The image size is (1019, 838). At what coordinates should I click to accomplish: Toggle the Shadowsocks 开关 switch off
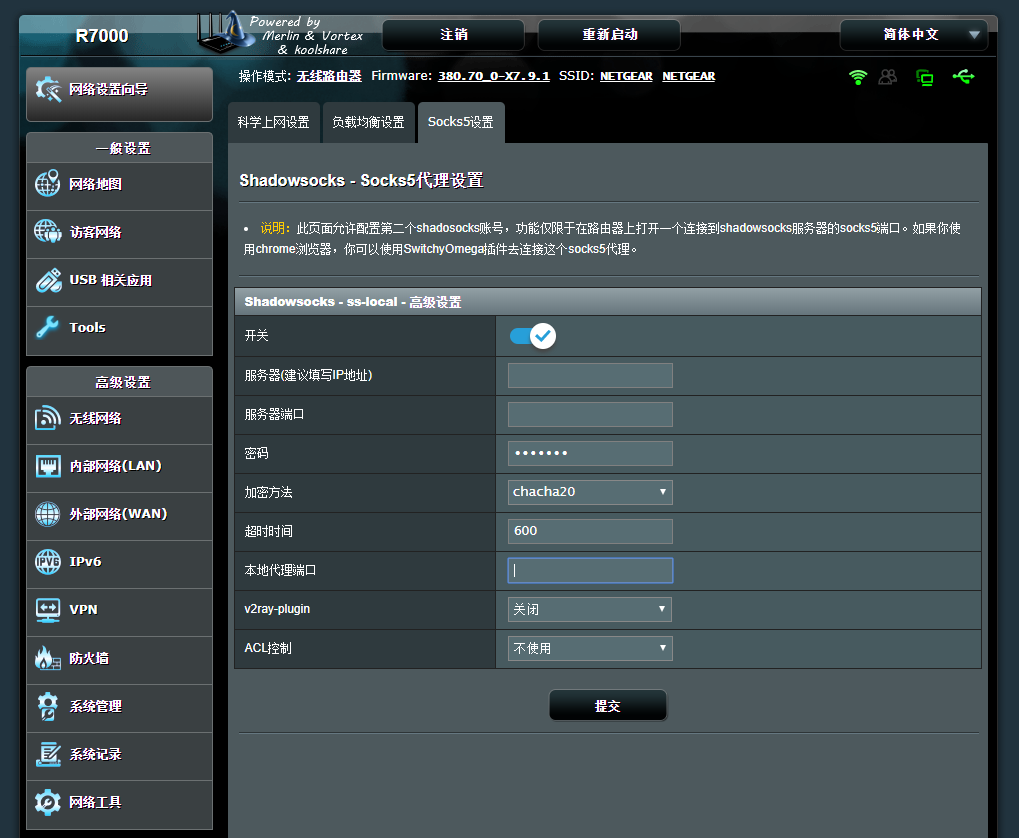click(x=532, y=336)
